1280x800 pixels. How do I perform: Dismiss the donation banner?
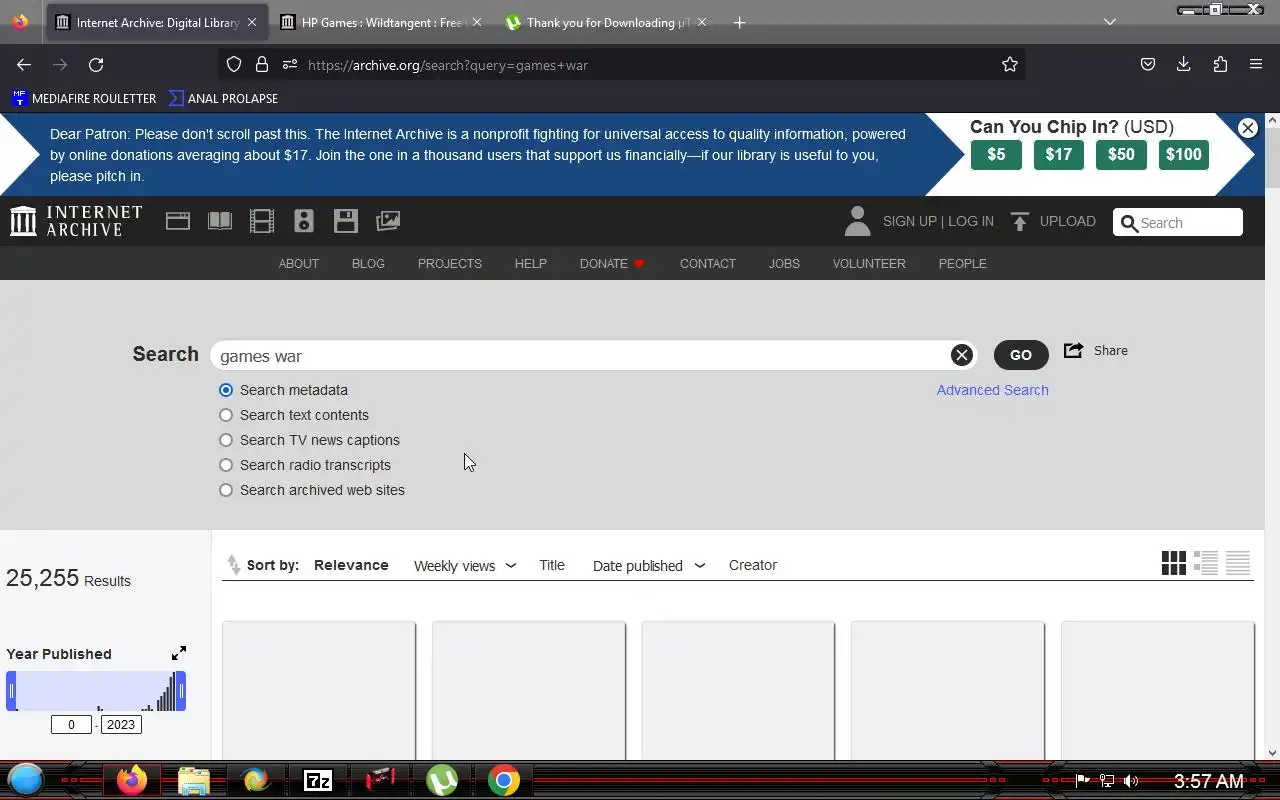(1247, 128)
